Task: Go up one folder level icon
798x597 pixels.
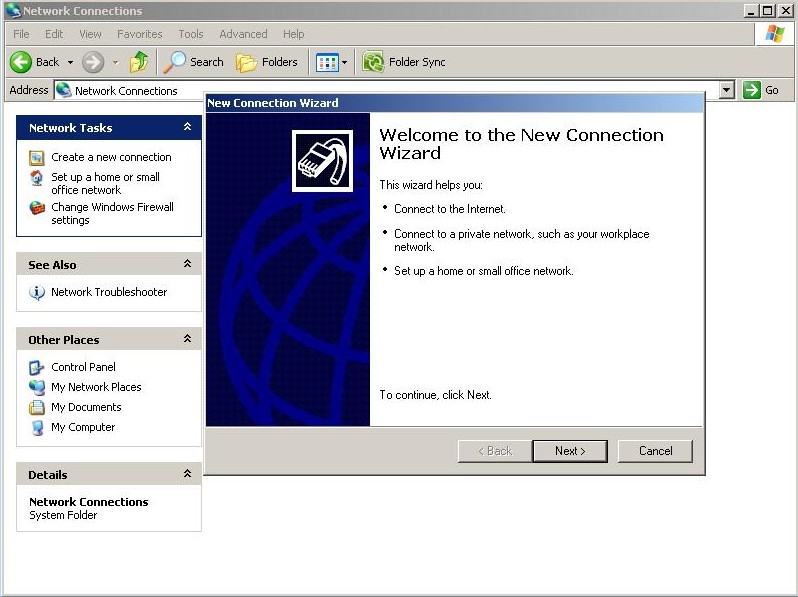Action: [x=139, y=62]
